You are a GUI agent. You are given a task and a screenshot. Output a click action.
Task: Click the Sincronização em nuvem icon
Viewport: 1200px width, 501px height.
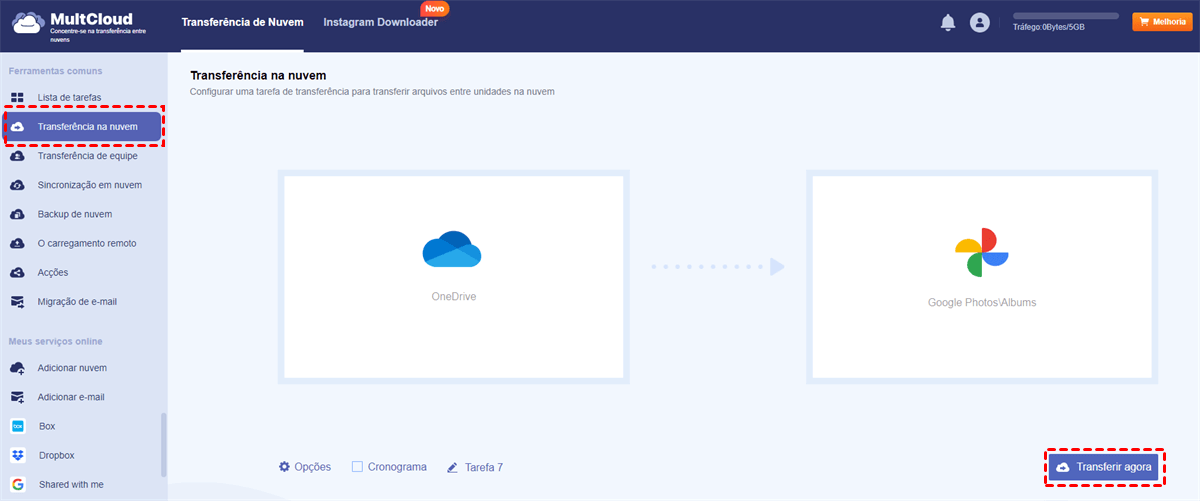click(18, 185)
